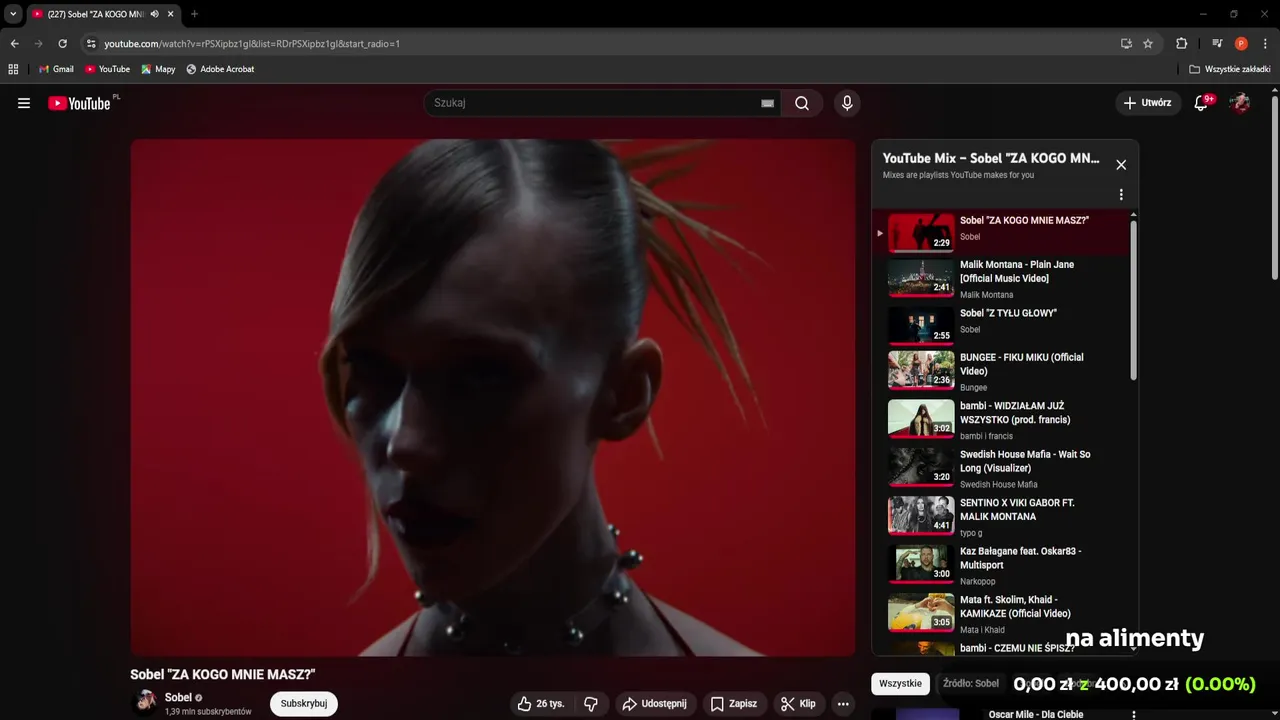This screenshot has height=720, width=1280.
Task: Play Mata KAMIKAZE official video
Action: [1004, 614]
